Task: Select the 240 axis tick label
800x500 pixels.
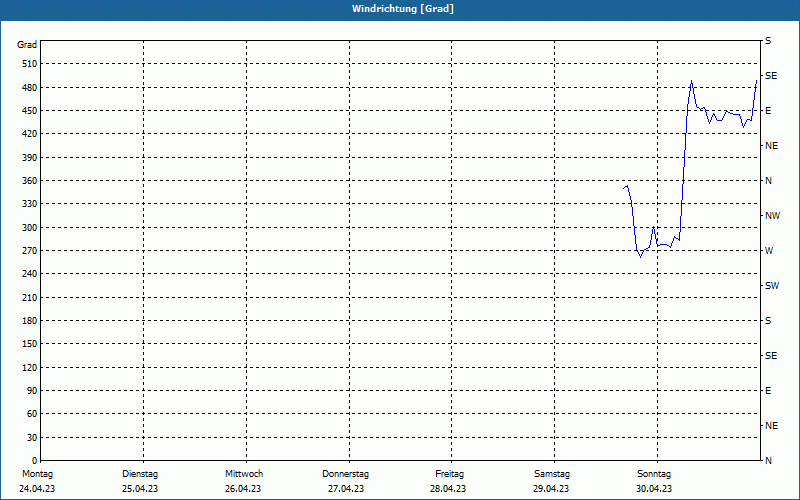Action: [x=30, y=274]
